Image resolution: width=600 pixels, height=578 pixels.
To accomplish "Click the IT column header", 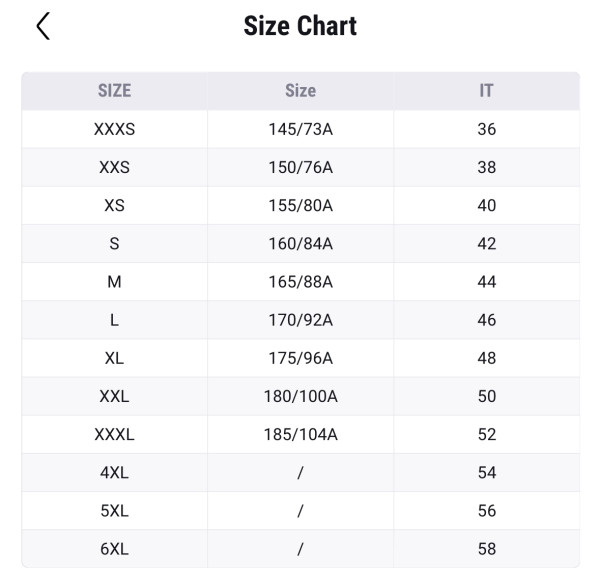I will pyautogui.click(x=486, y=90).
